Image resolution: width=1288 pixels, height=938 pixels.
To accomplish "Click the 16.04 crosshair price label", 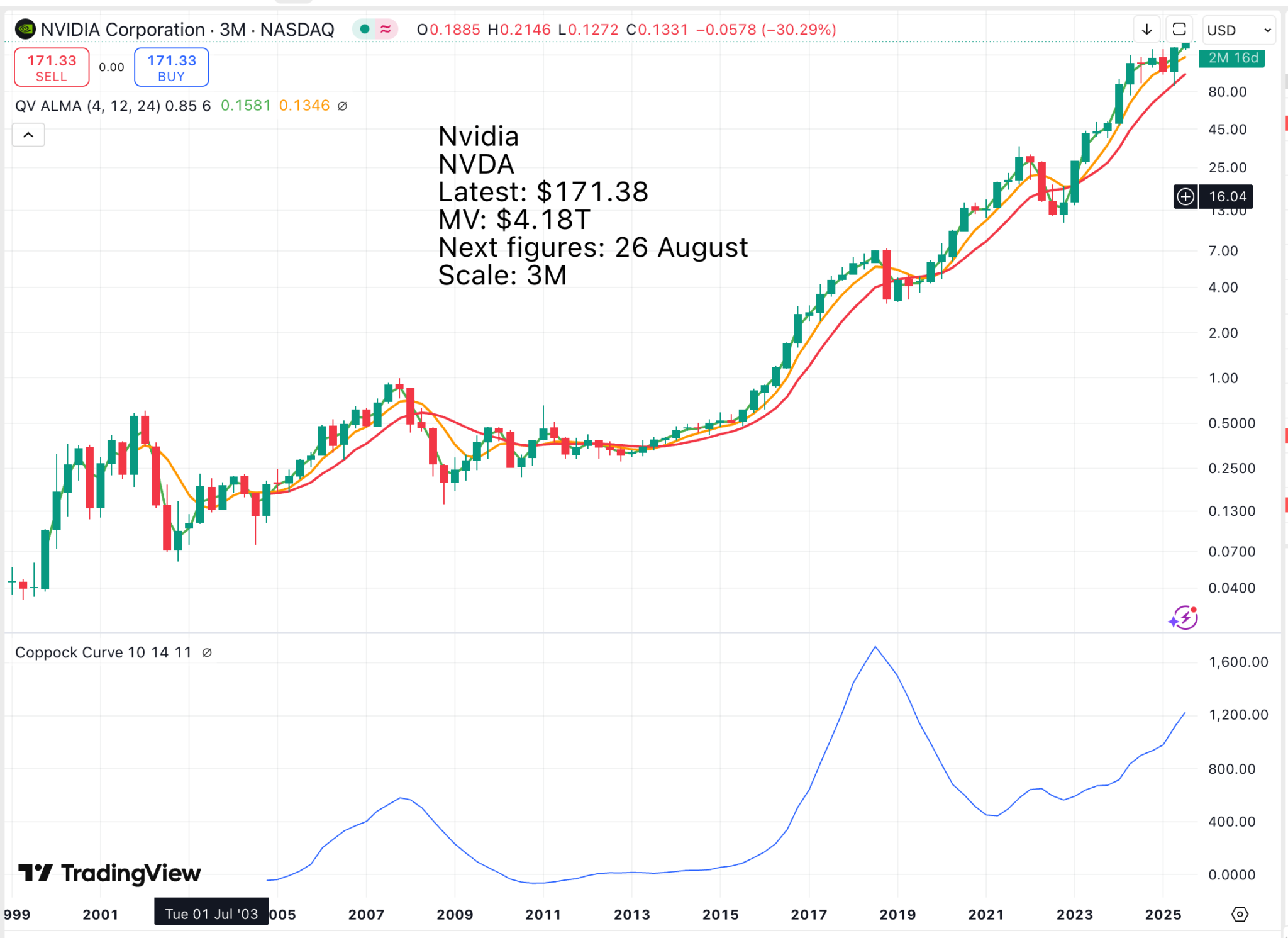I will click(1226, 197).
